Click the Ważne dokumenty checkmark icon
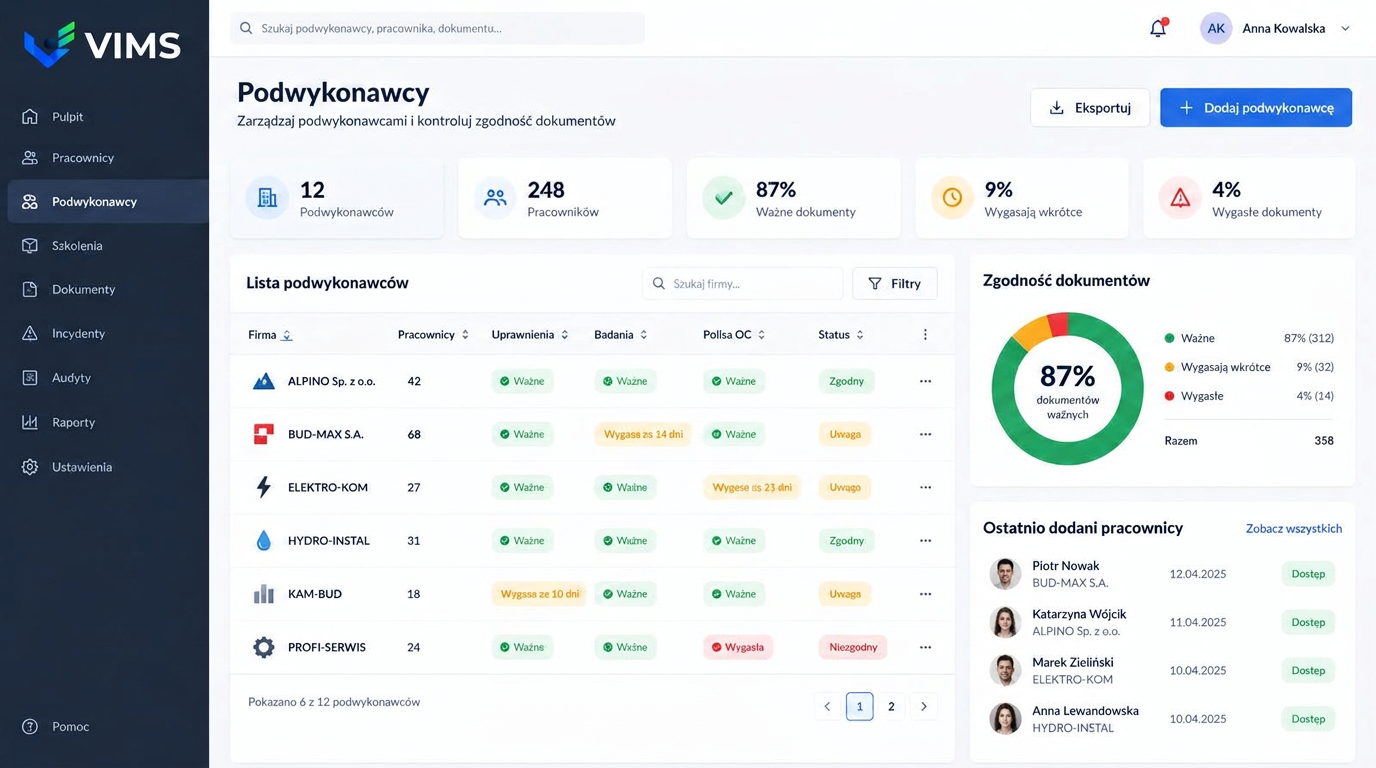 (723, 198)
